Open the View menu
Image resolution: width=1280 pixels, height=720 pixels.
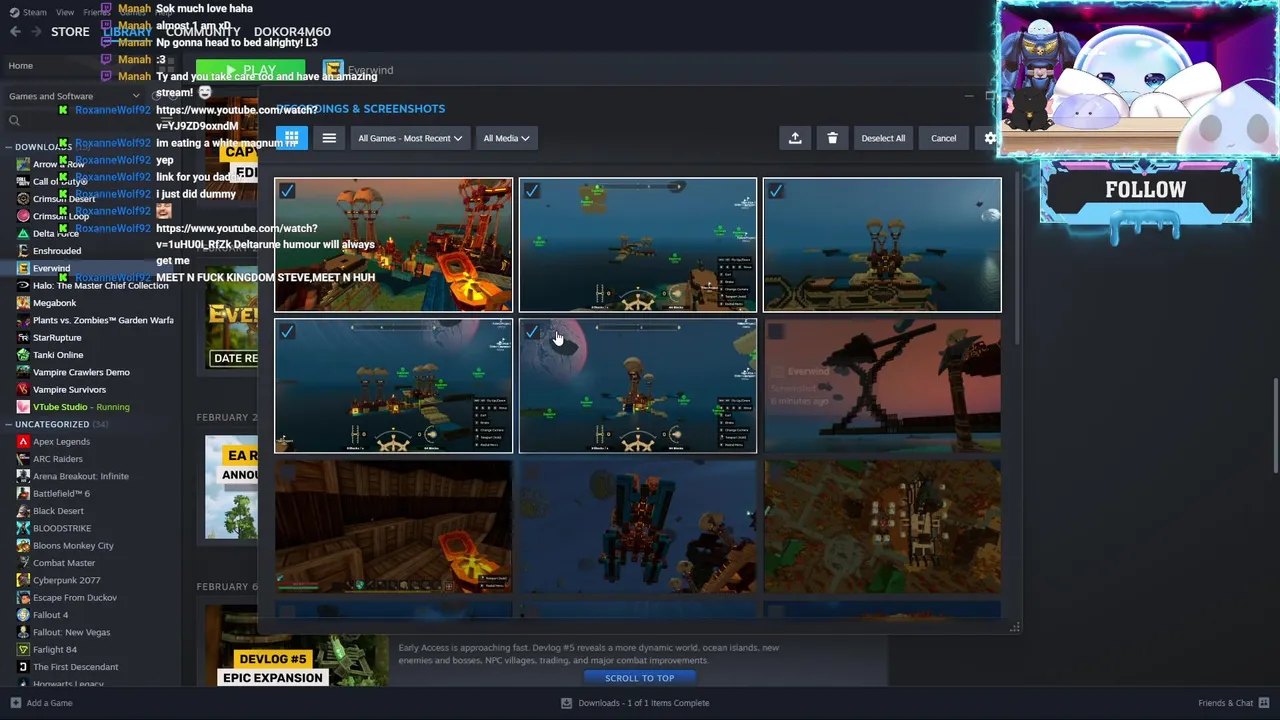(65, 12)
